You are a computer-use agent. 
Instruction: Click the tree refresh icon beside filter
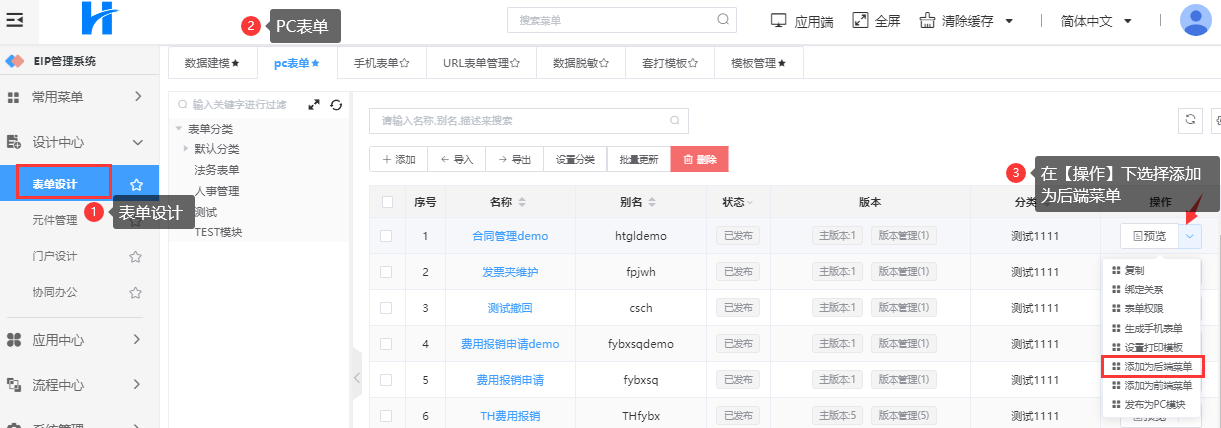336,104
